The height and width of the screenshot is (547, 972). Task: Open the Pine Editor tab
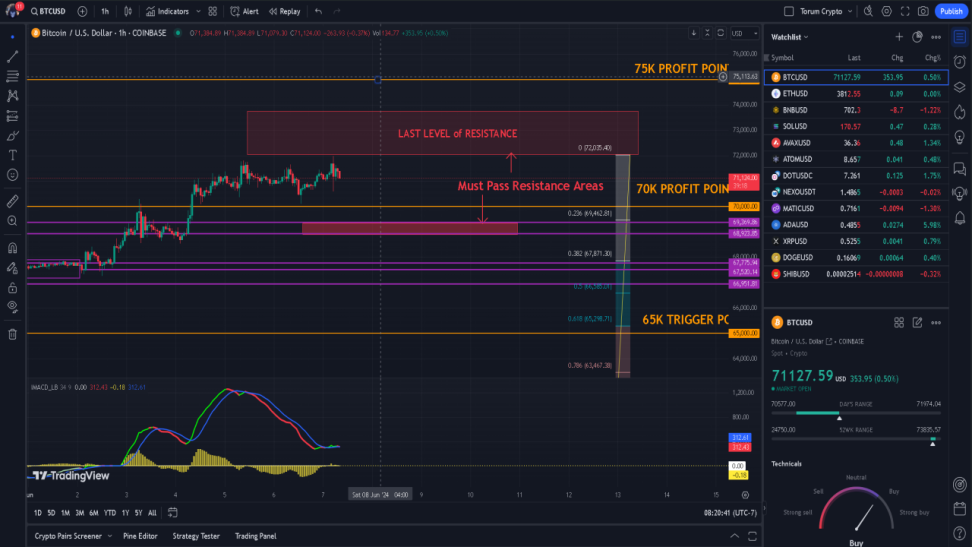click(x=140, y=536)
